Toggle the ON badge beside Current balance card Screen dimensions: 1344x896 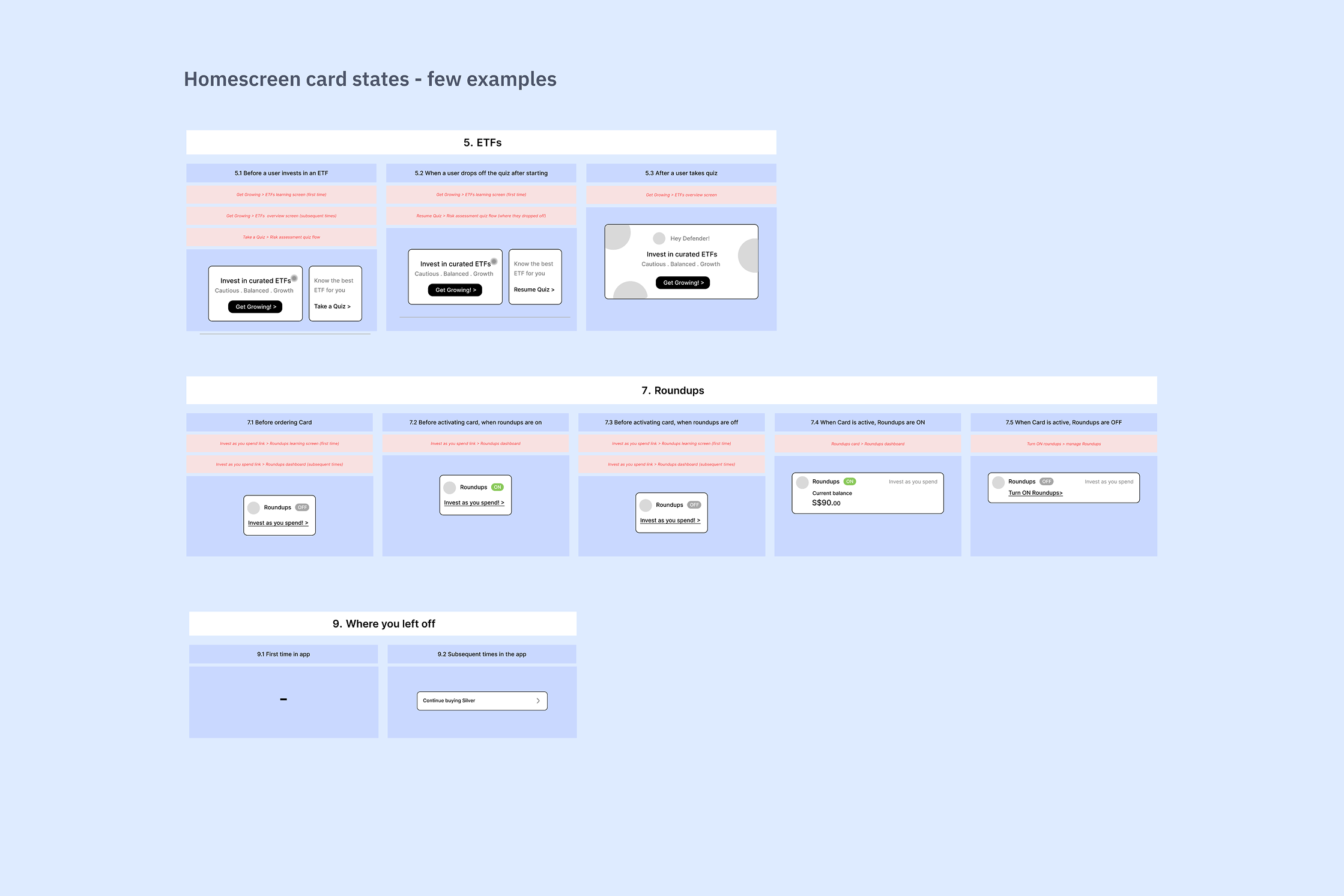[x=850, y=482]
